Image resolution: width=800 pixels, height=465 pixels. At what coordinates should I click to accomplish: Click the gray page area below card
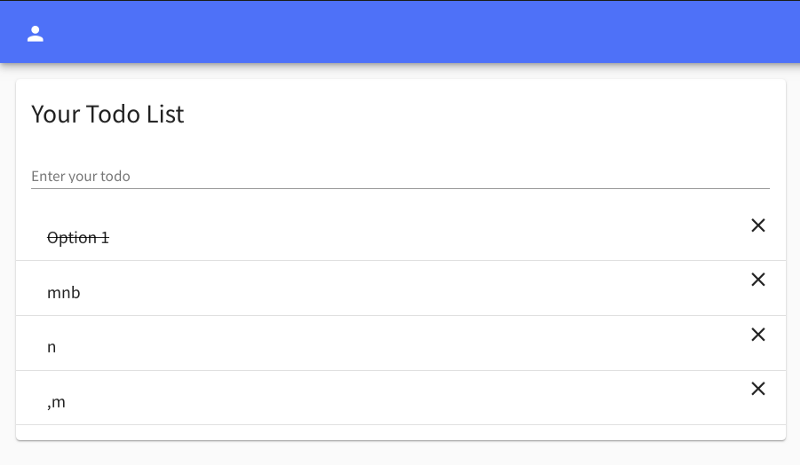(x=400, y=453)
